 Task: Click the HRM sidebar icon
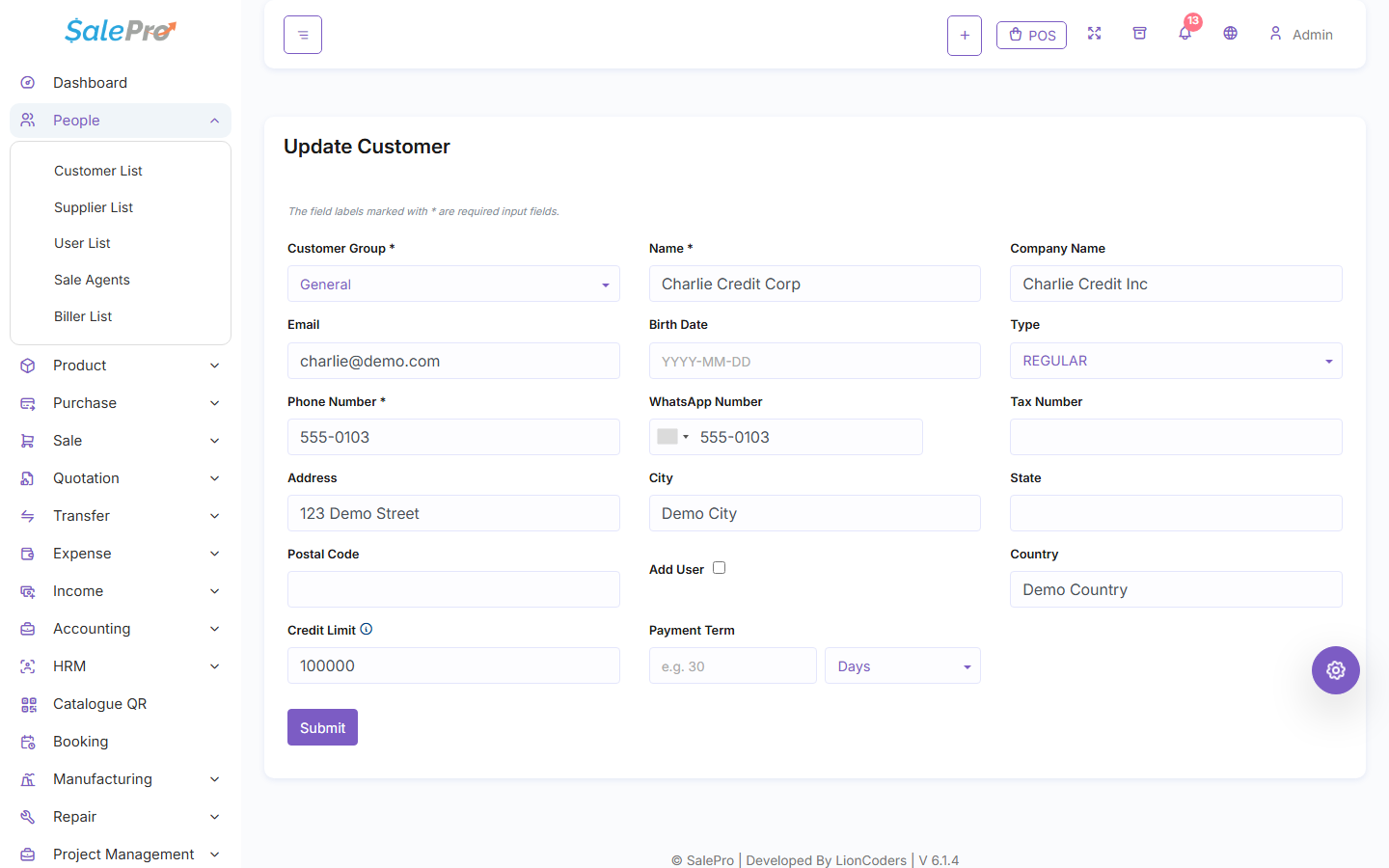[28, 666]
